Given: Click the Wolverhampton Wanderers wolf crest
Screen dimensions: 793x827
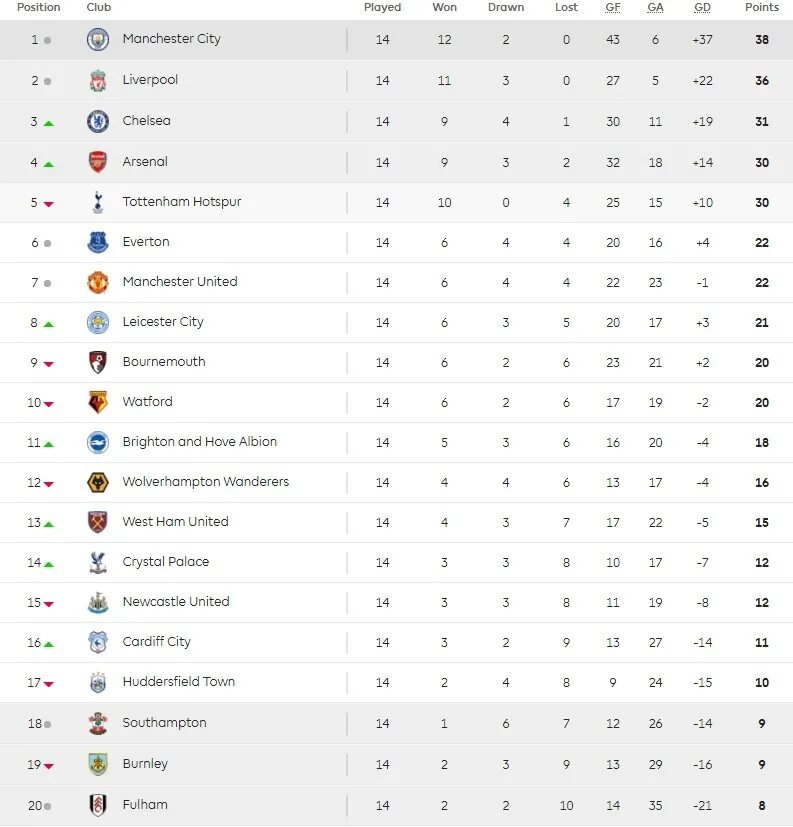Looking at the screenshot, I should [x=97, y=482].
